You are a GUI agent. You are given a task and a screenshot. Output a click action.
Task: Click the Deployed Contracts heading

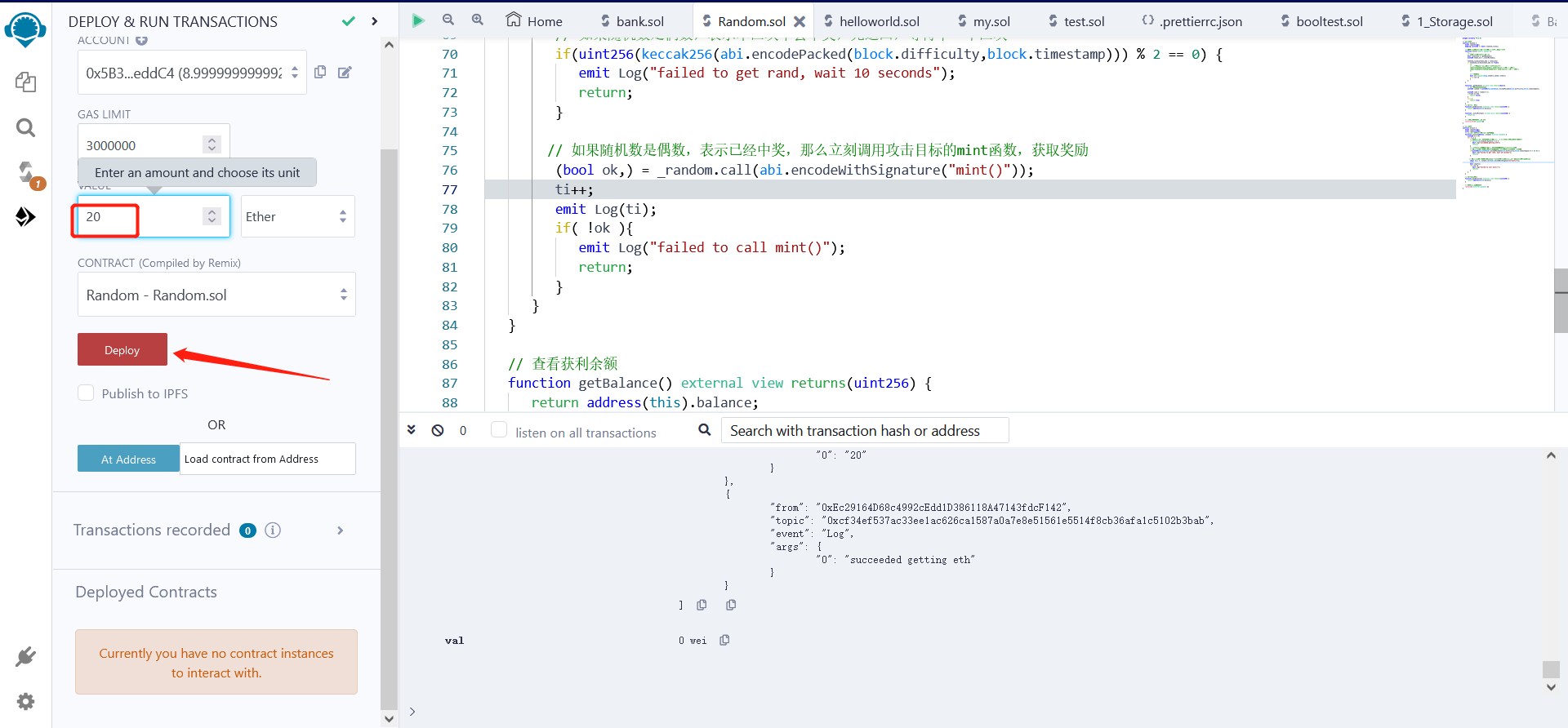(x=146, y=592)
